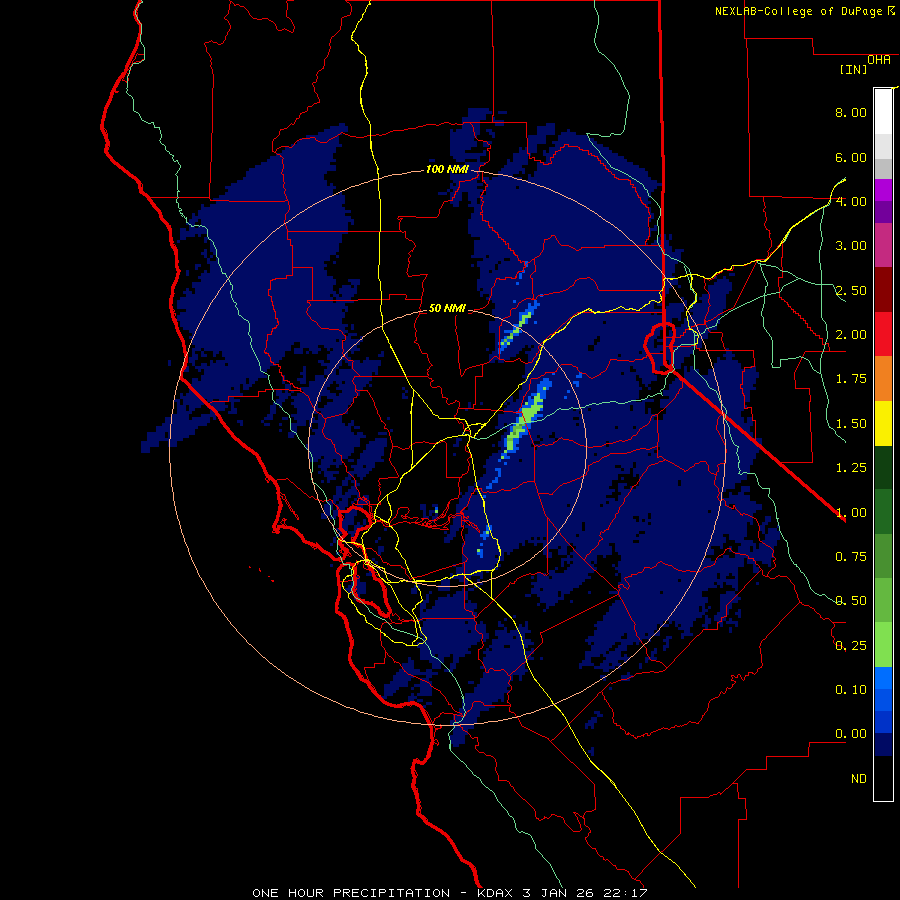Viewport: 900px width, 900px height.
Task: Click the 0.10 legend value
Action: pyautogui.click(x=851, y=690)
